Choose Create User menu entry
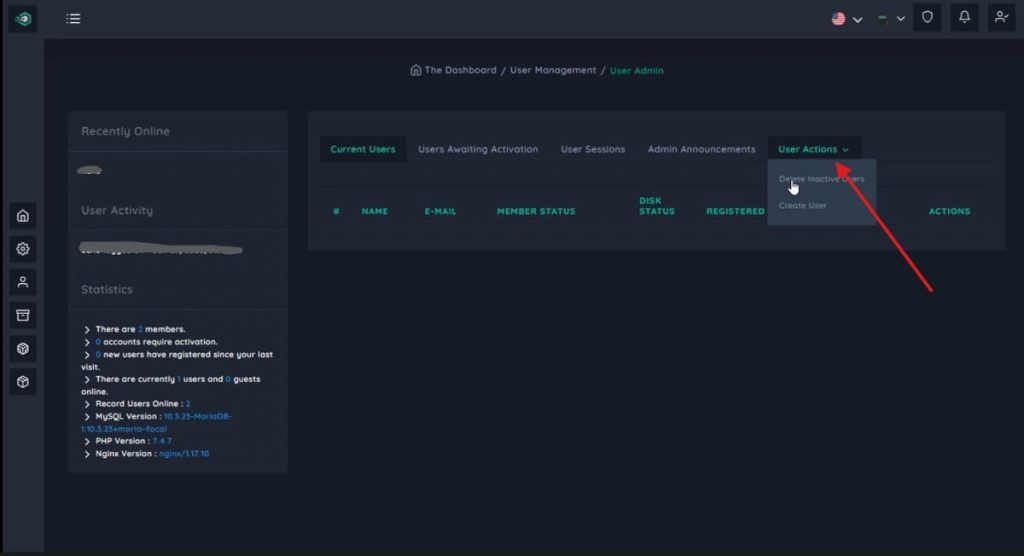 (x=803, y=205)
